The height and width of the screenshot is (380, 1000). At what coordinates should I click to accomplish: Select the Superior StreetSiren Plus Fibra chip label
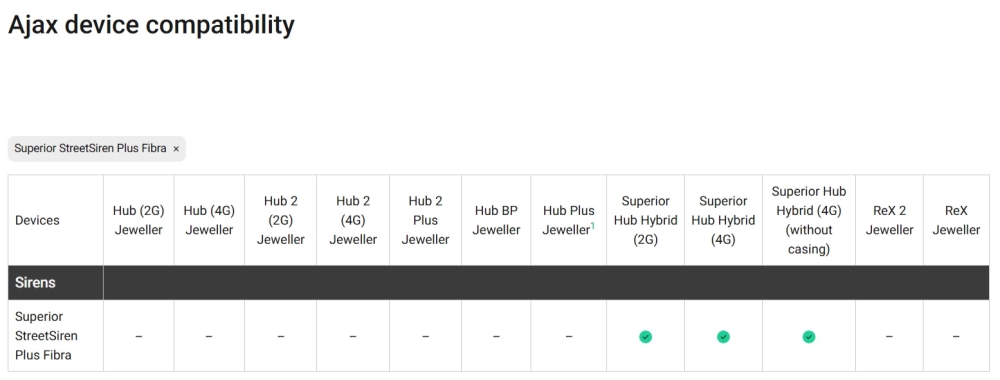[90, 149]
